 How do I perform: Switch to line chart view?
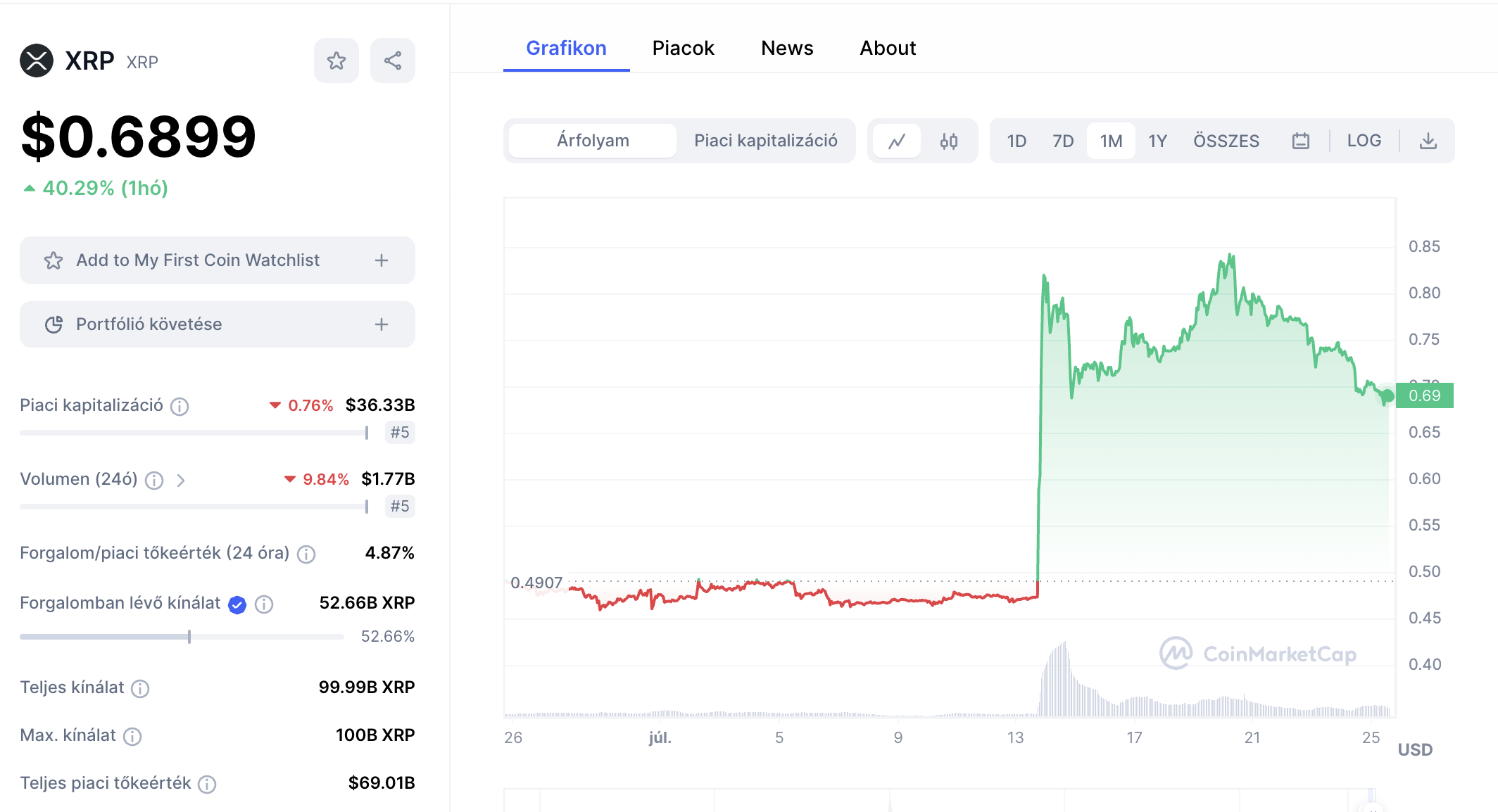tap(897, 141)
